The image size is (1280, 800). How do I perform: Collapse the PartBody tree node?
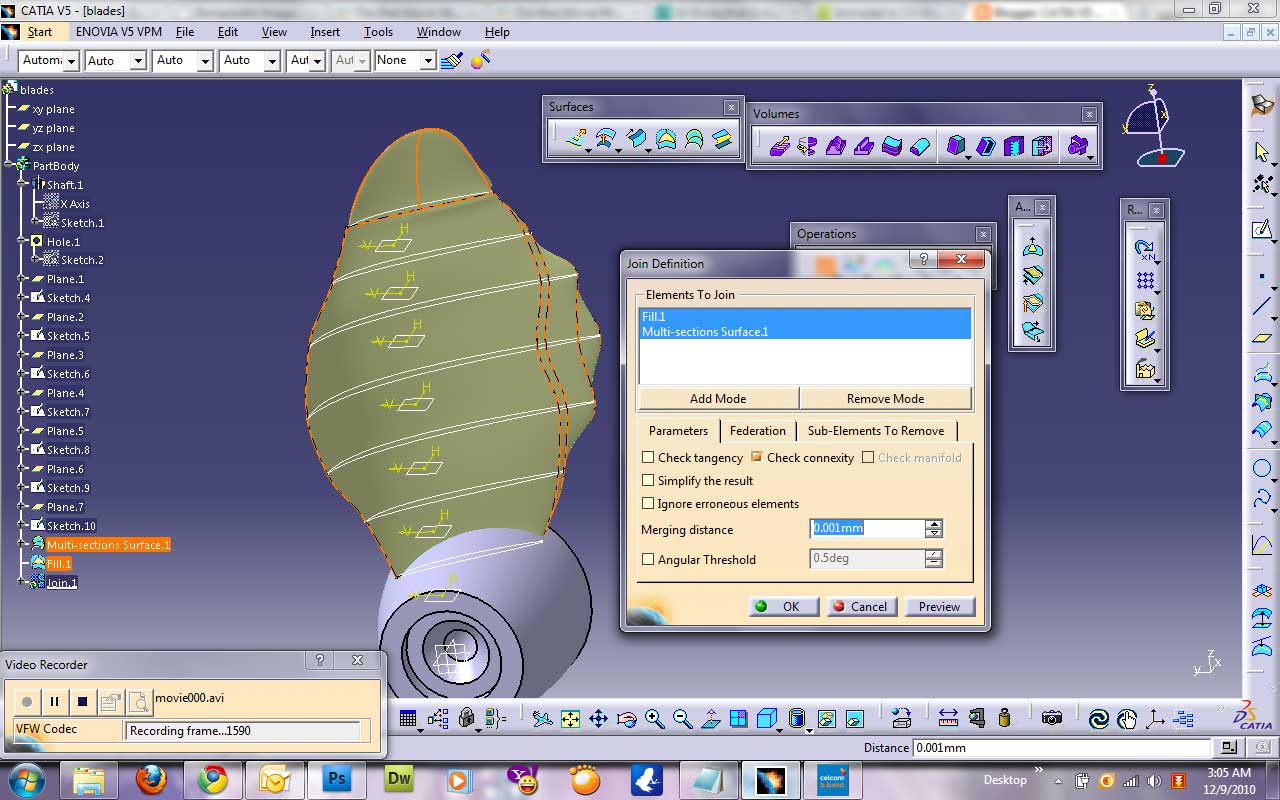tap(7, 164)
